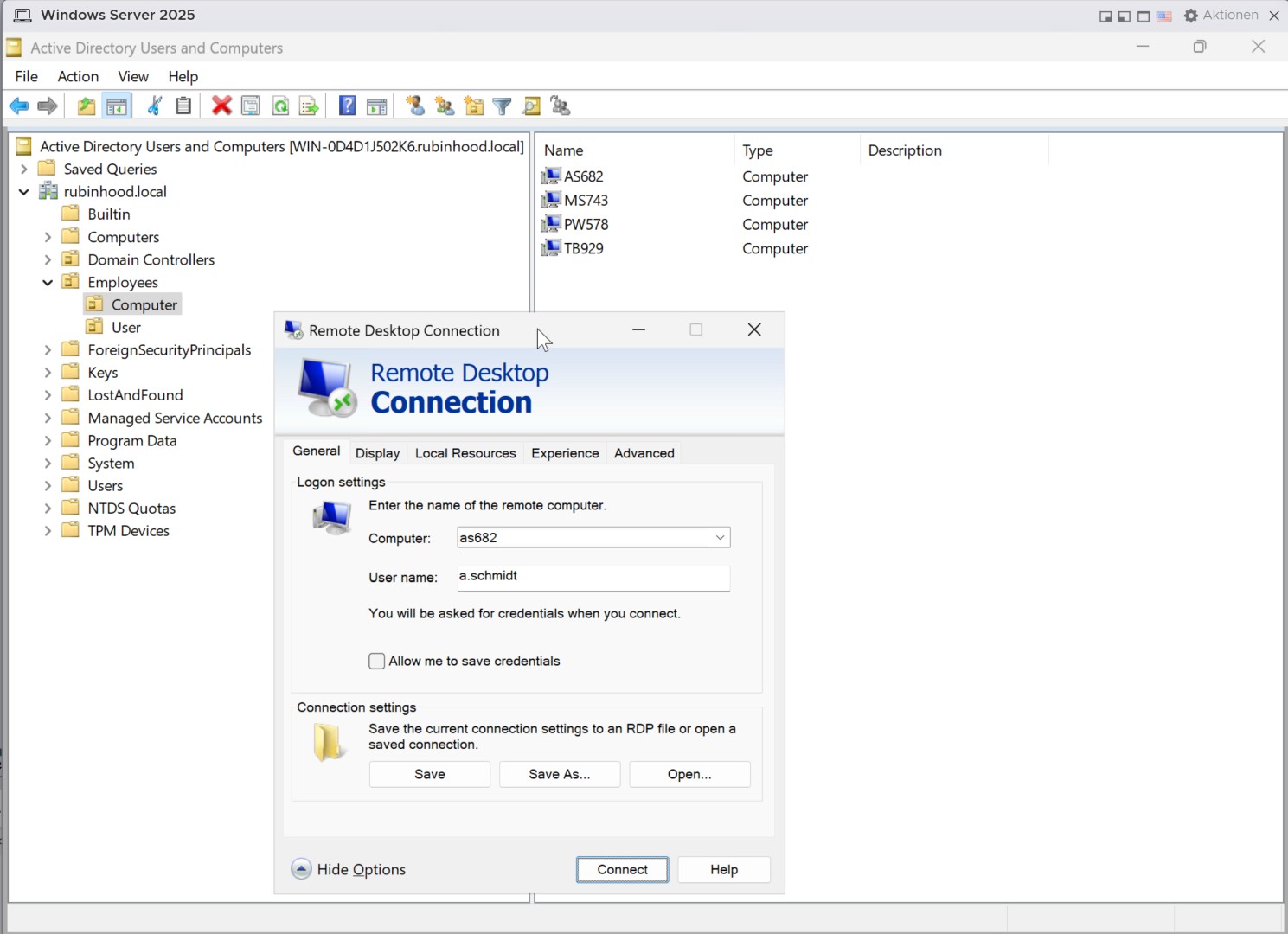
Task: Switch to the Local Resources tab
Action: point(465,453)
